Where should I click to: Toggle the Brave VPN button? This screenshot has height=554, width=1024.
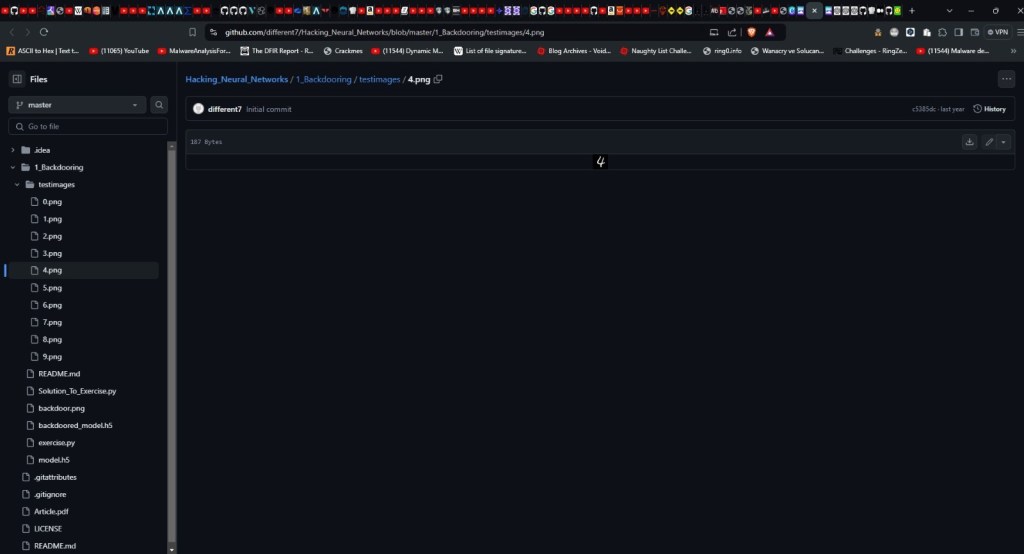click(x=997, y=32)
